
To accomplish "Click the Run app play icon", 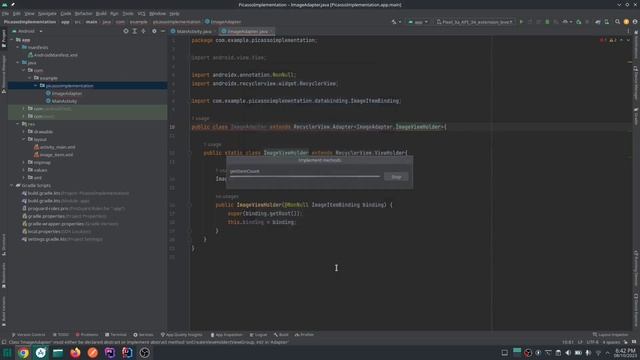I will click(521, 22).
